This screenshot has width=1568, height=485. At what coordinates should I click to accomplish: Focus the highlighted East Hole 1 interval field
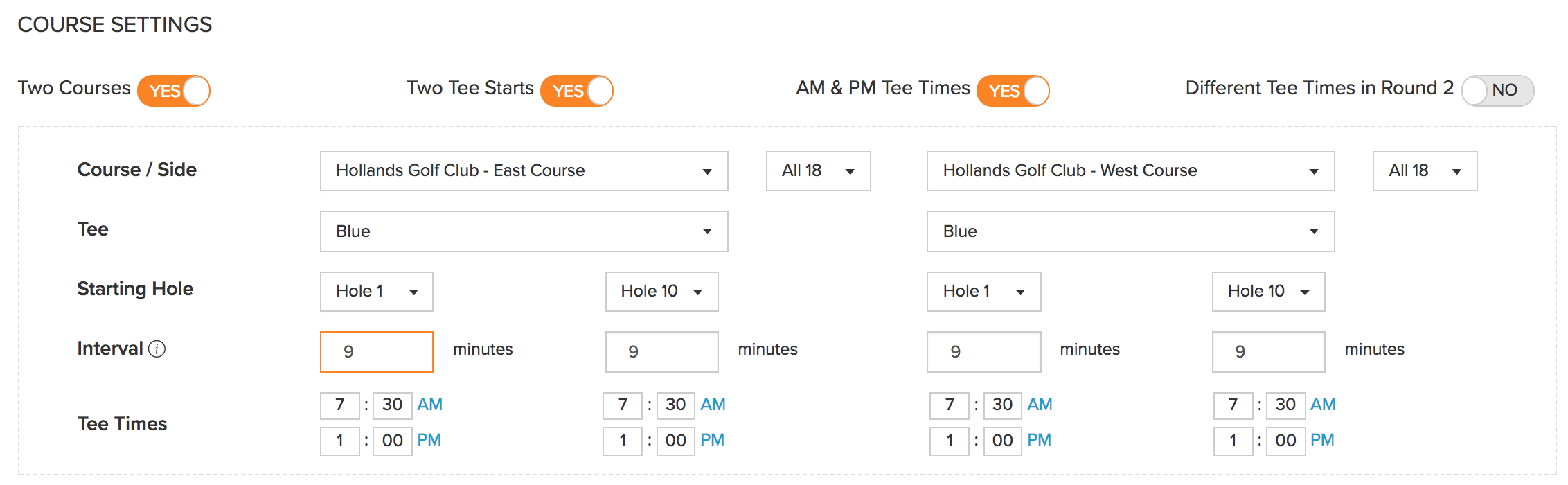pyautogui.click(x=377, y=352)
